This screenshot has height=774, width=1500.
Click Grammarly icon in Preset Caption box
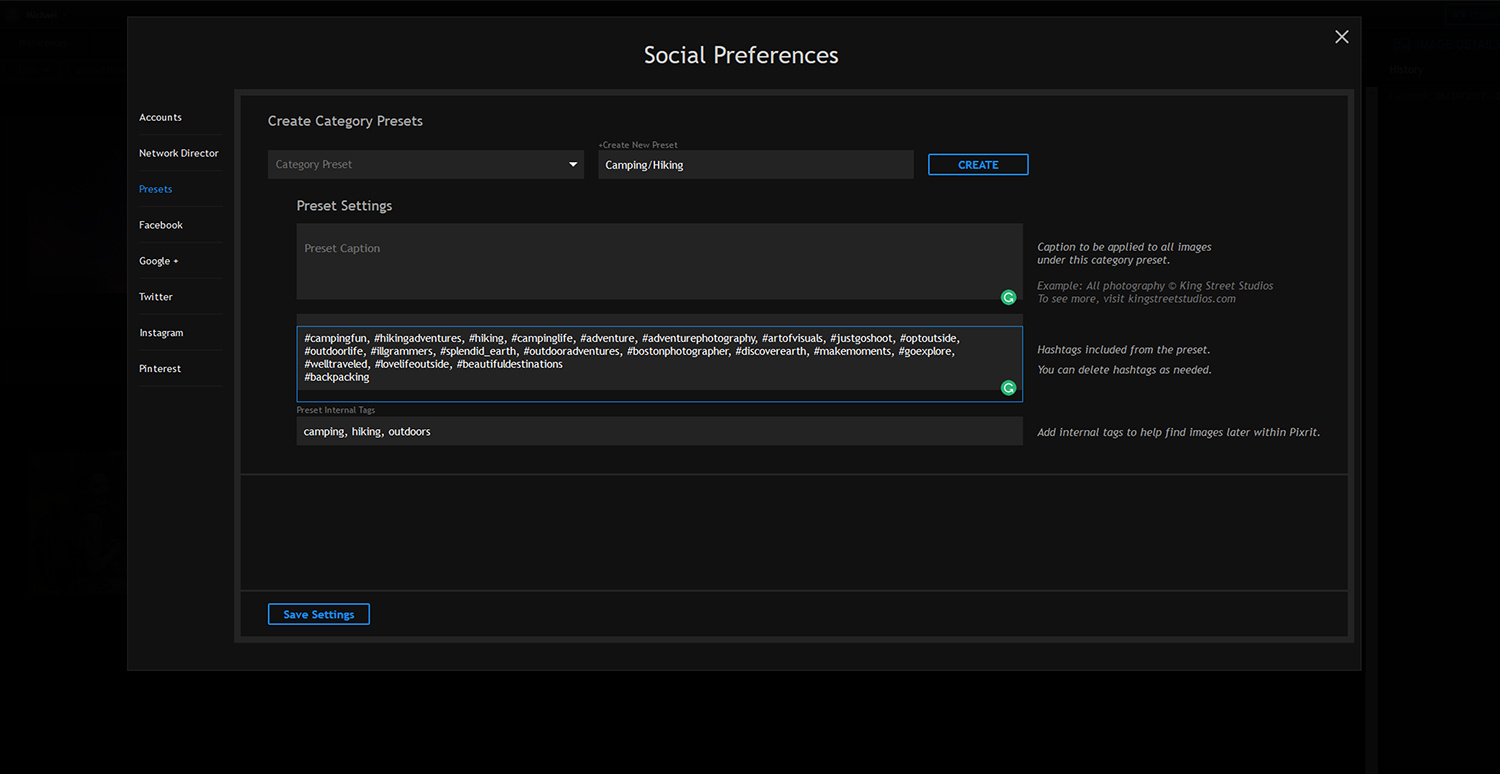[1008, 297]
